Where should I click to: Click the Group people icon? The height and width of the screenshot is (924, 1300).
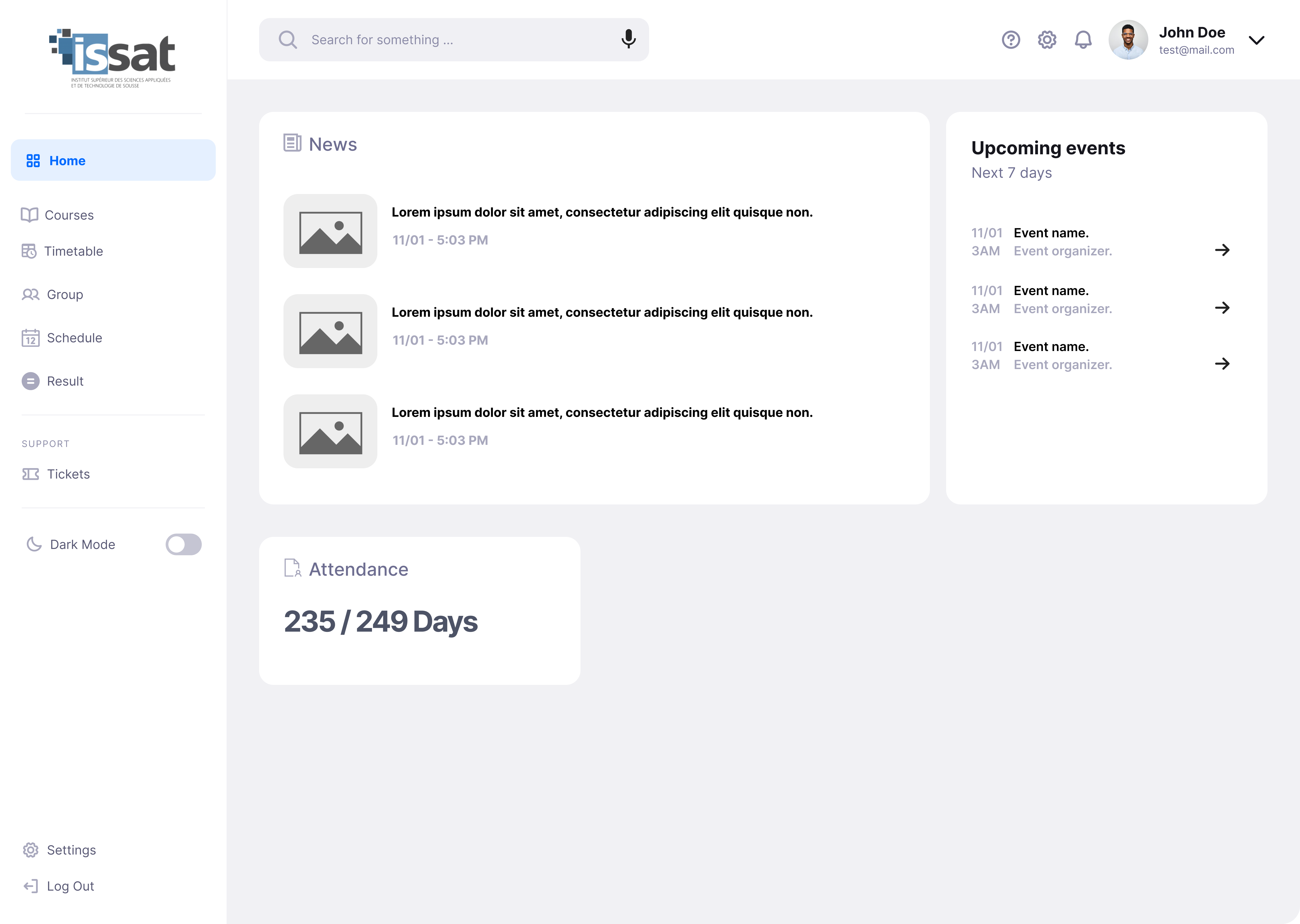31,294
